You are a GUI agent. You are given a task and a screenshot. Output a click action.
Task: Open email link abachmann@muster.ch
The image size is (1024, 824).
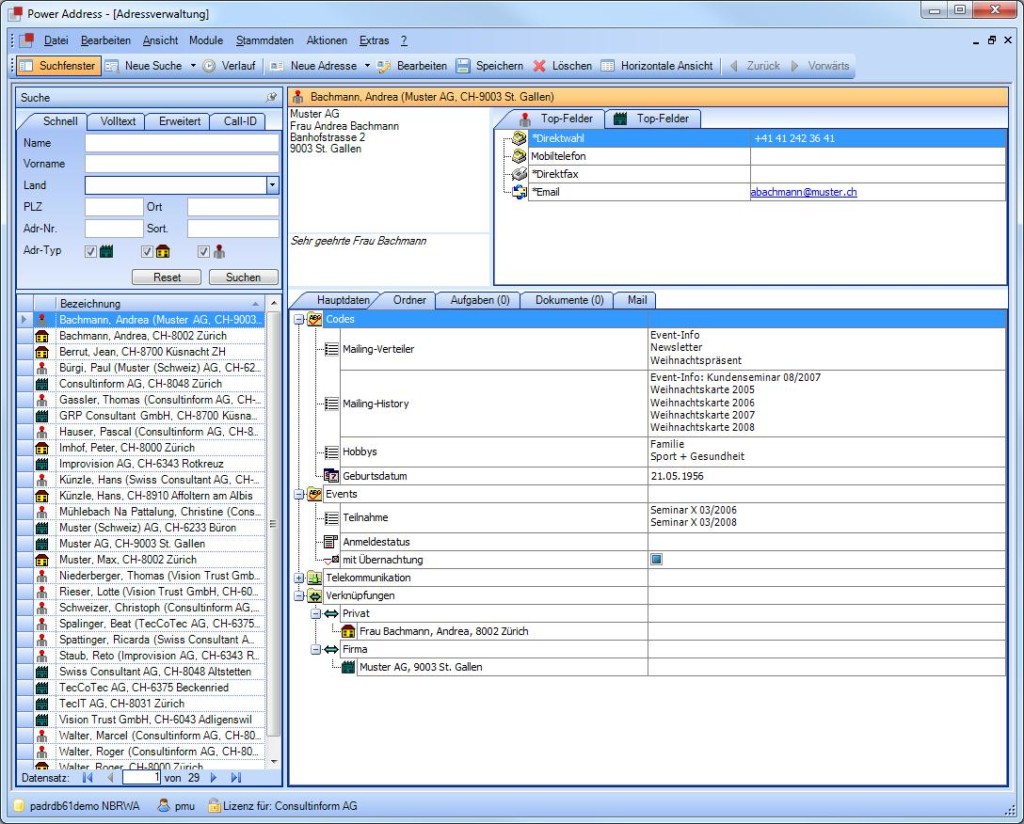click(x=803, y=192)
